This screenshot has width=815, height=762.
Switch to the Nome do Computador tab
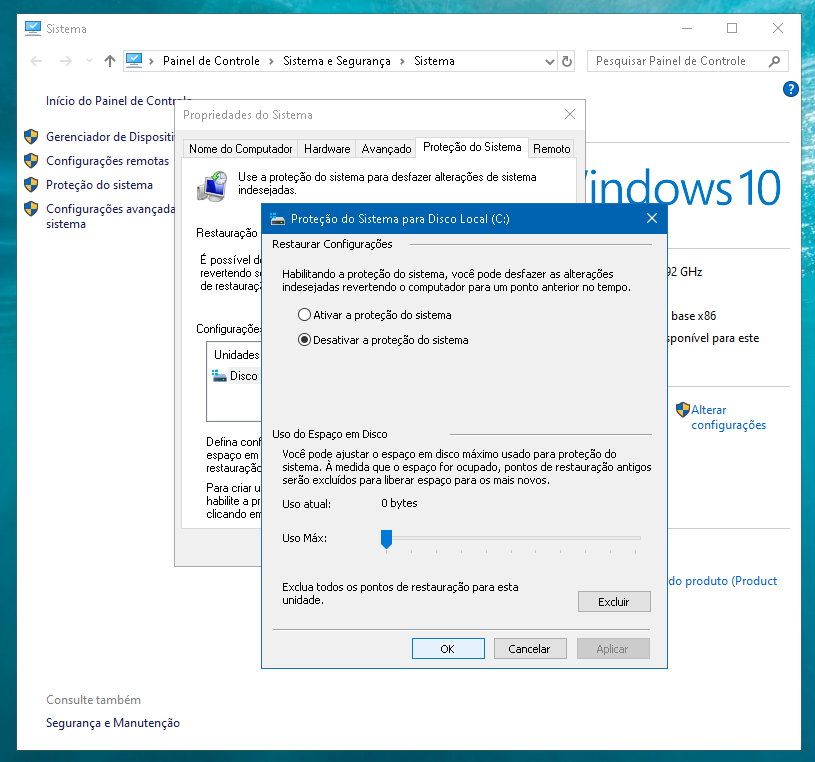click(x=241, y=149)
